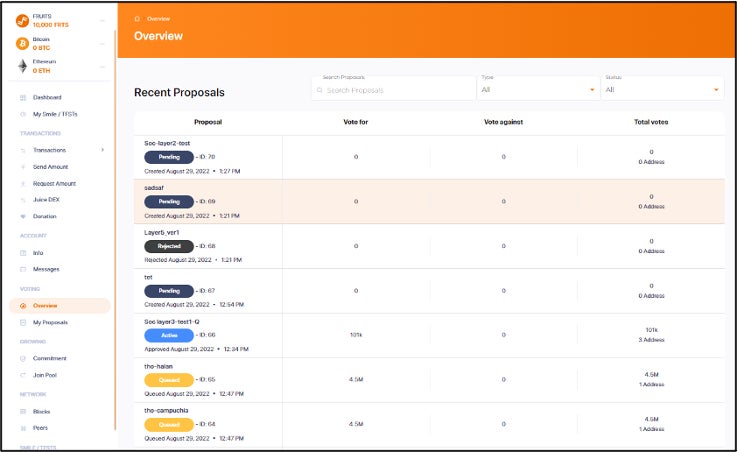Open the sadsaf proposal
This screenshot has height=452, width=738.
coord(154,188)
